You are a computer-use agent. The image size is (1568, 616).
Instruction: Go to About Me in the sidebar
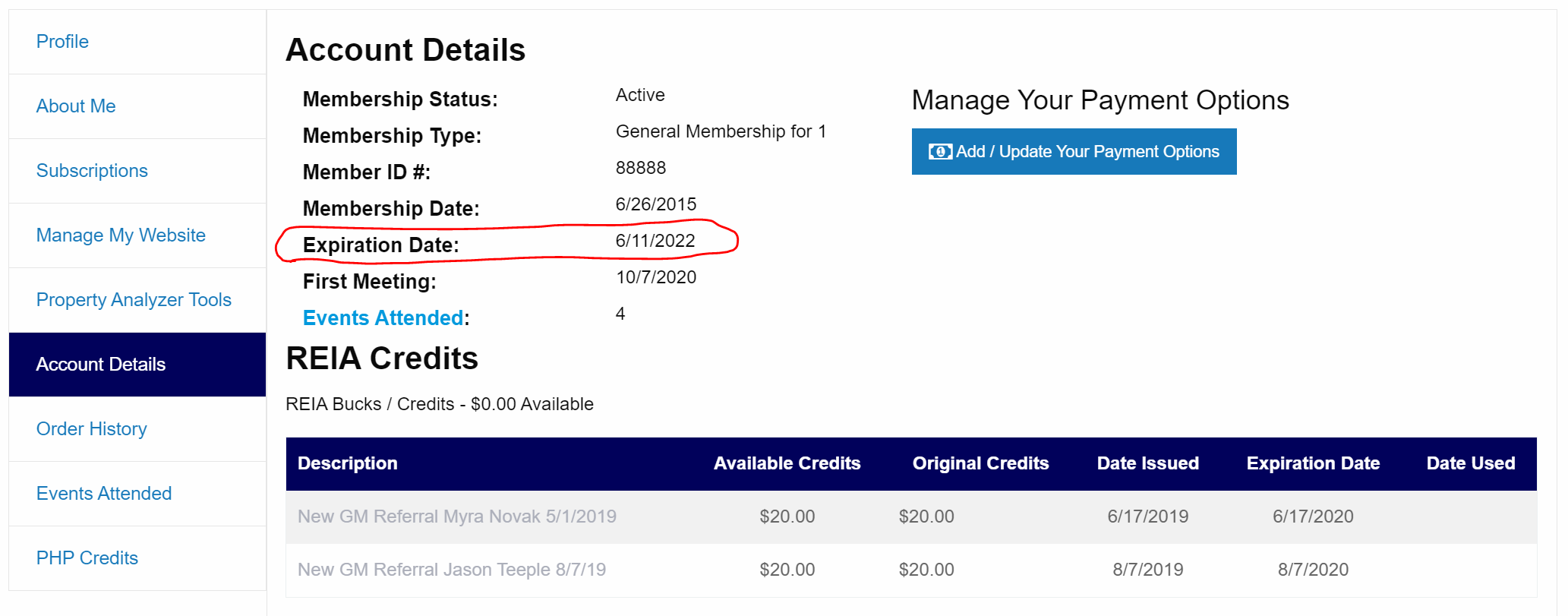76,106
